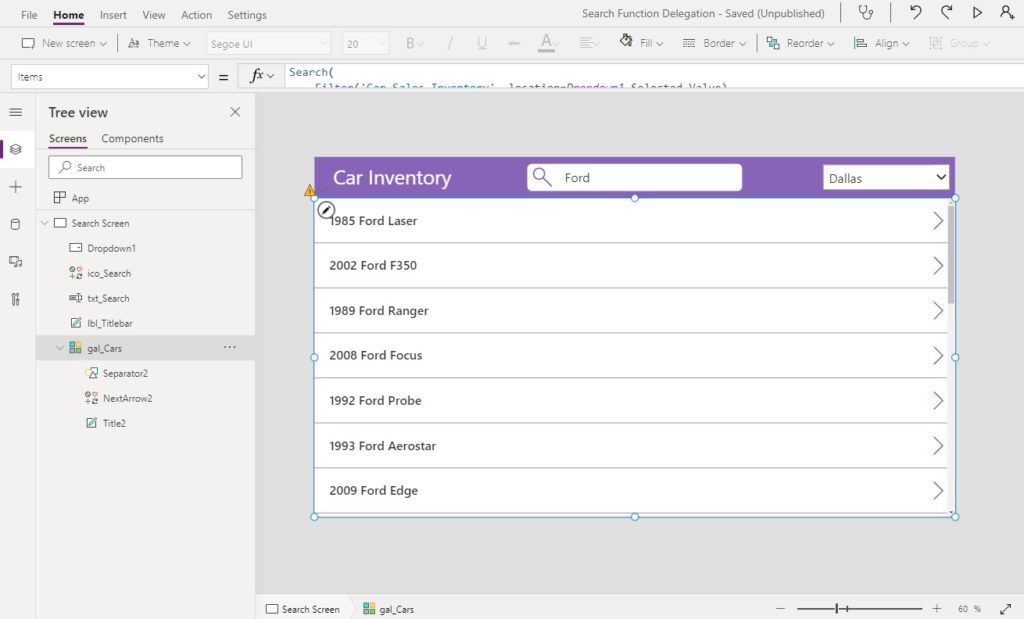Viewport: 1024px width, 619px height.
Task: Switch to the Action tab
Action: pyautogui.click(x=196, y=14)
